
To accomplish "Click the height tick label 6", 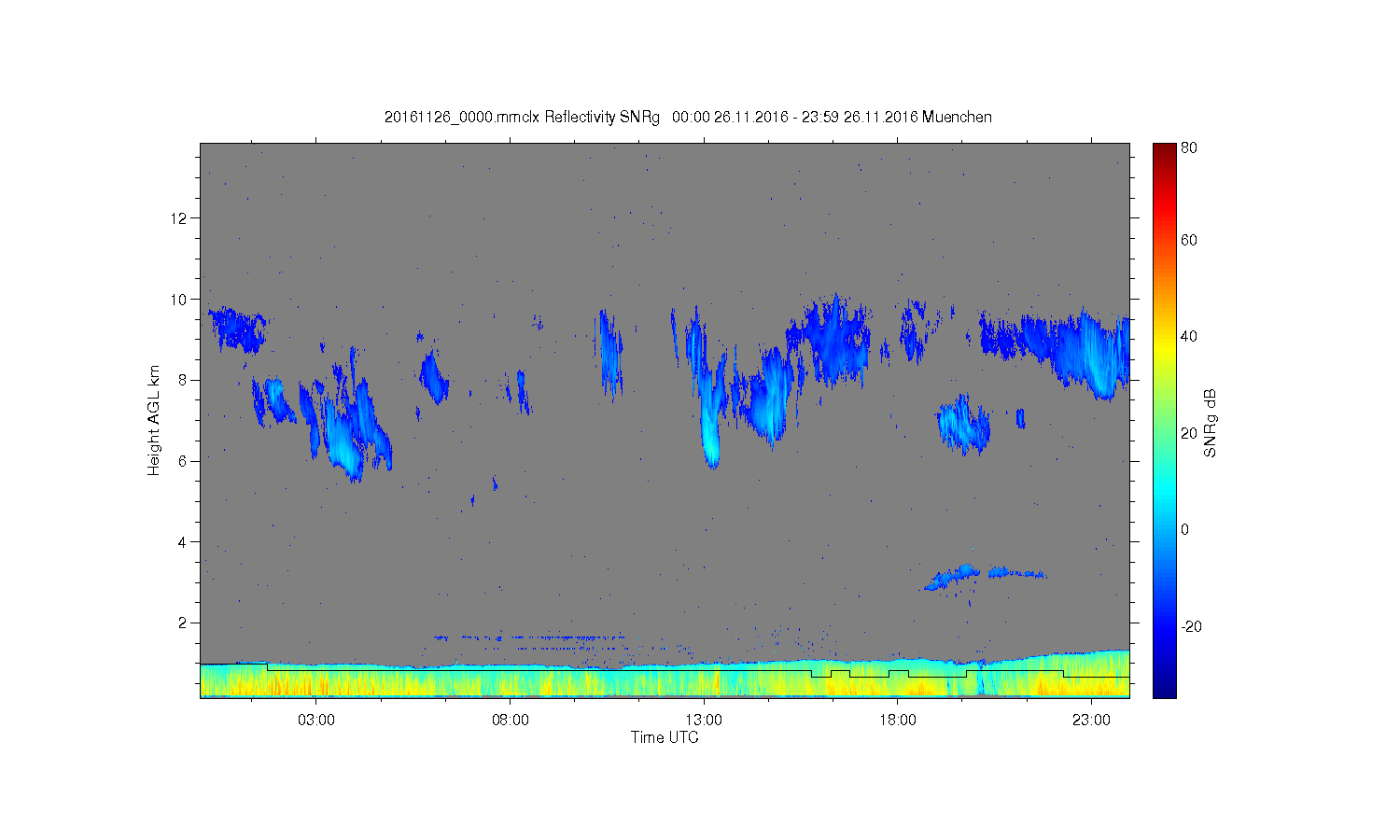I will (183, 461).
